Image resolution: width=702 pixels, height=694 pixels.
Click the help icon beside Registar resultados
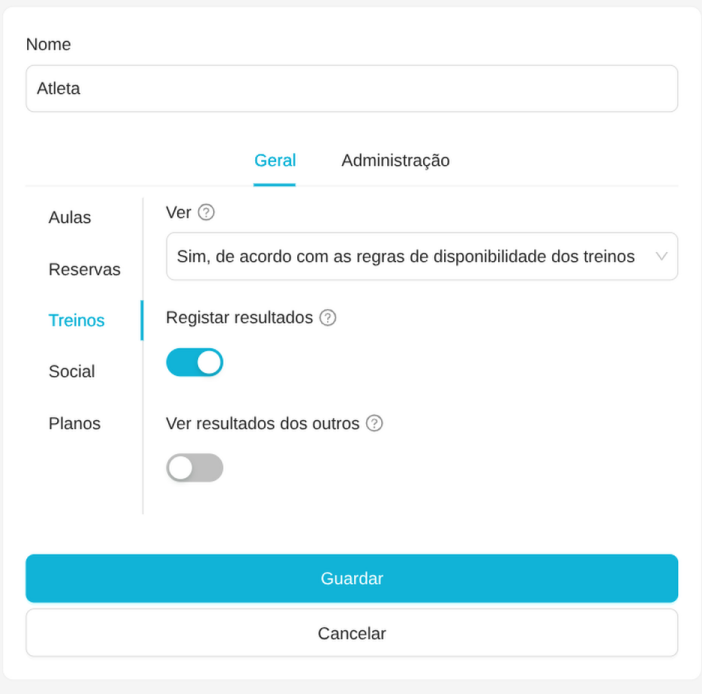(x=328, y=318)
